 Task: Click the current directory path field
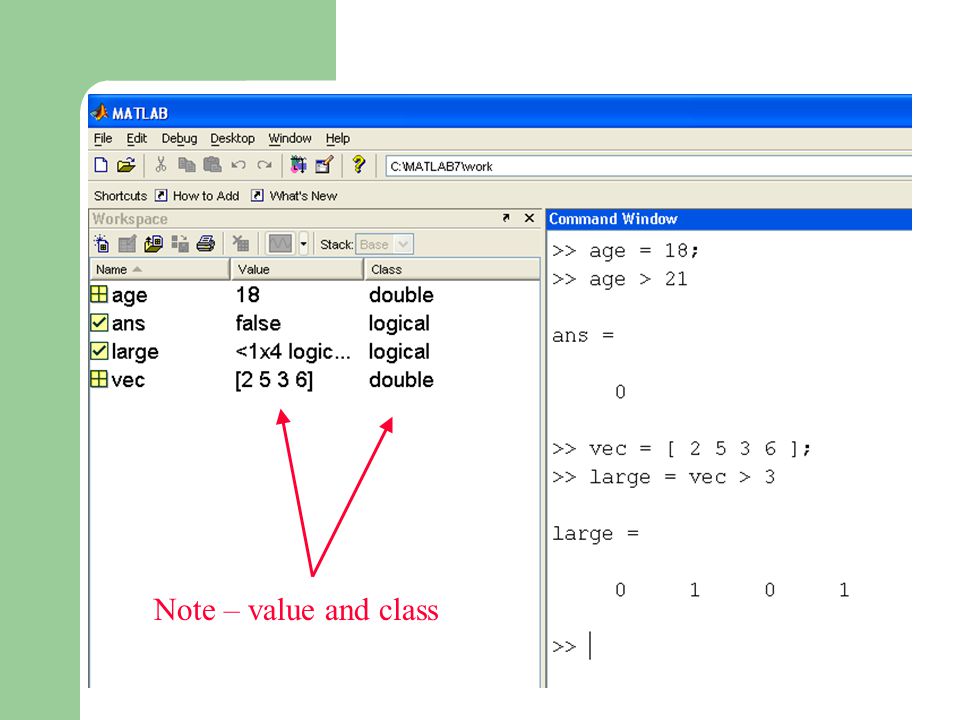click(648, 166)
